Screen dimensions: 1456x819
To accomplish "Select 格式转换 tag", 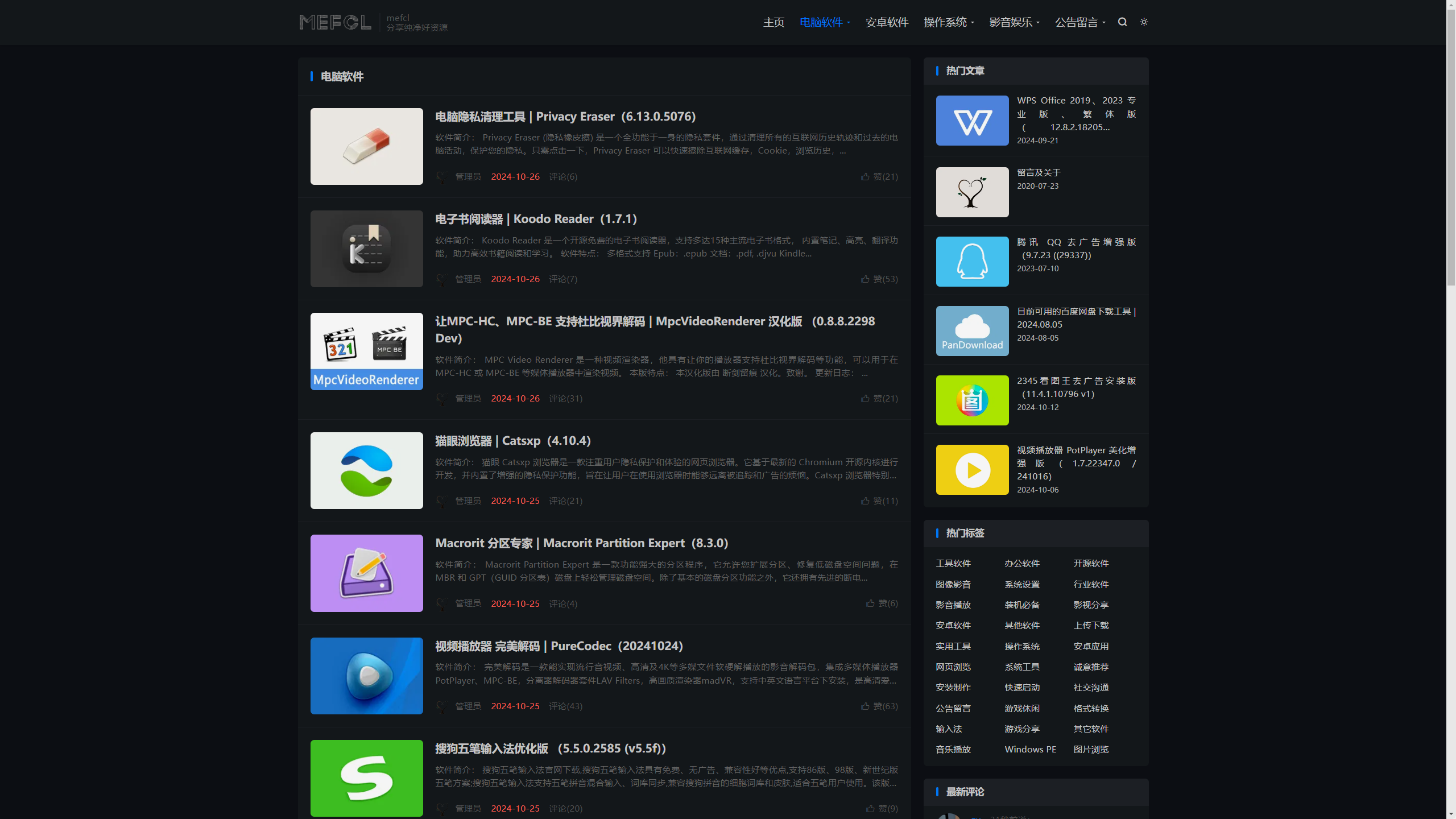I will pyautogui.click(x=1091, y=709).
